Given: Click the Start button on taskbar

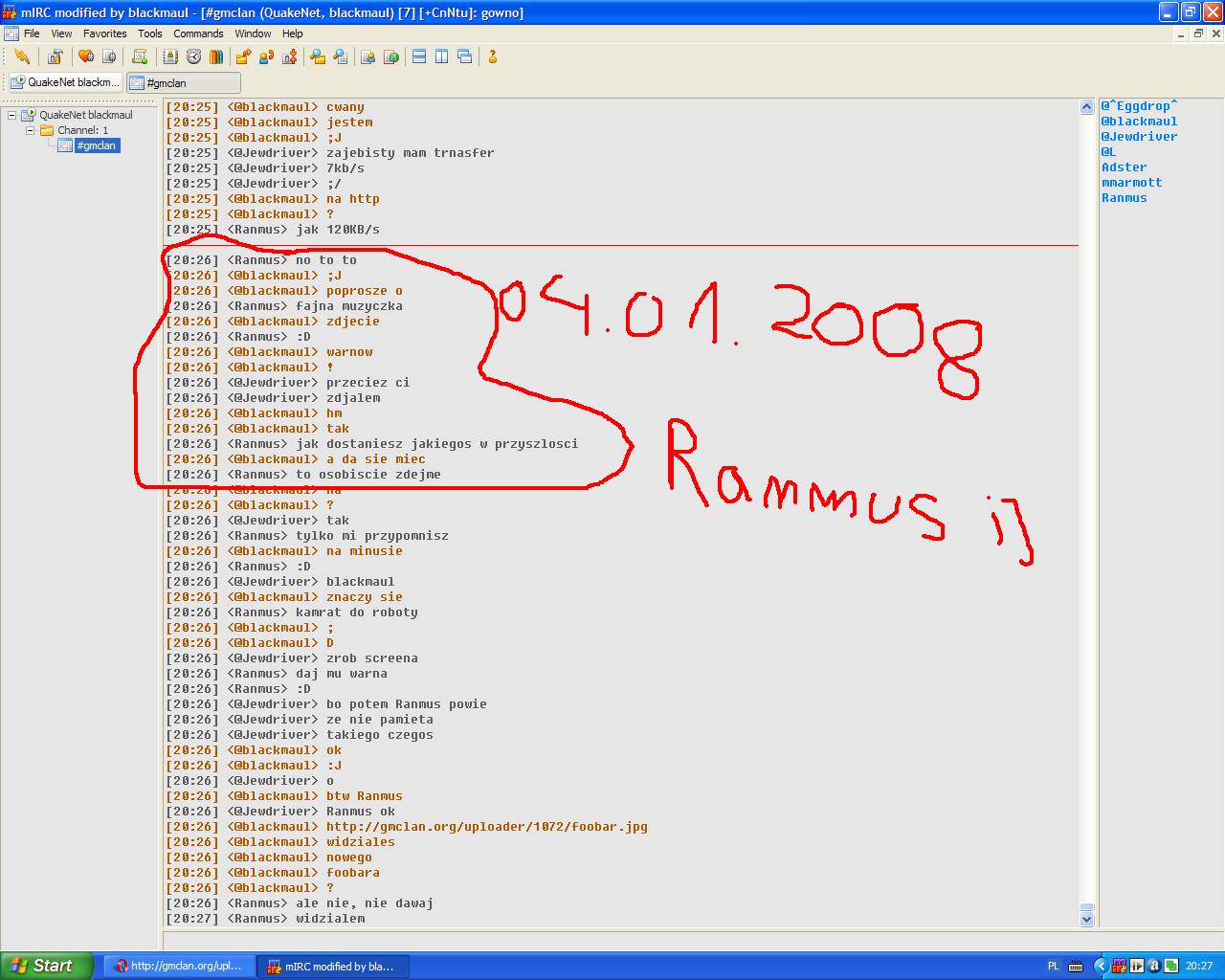Looking at the screenshot, I should (46, 966).
